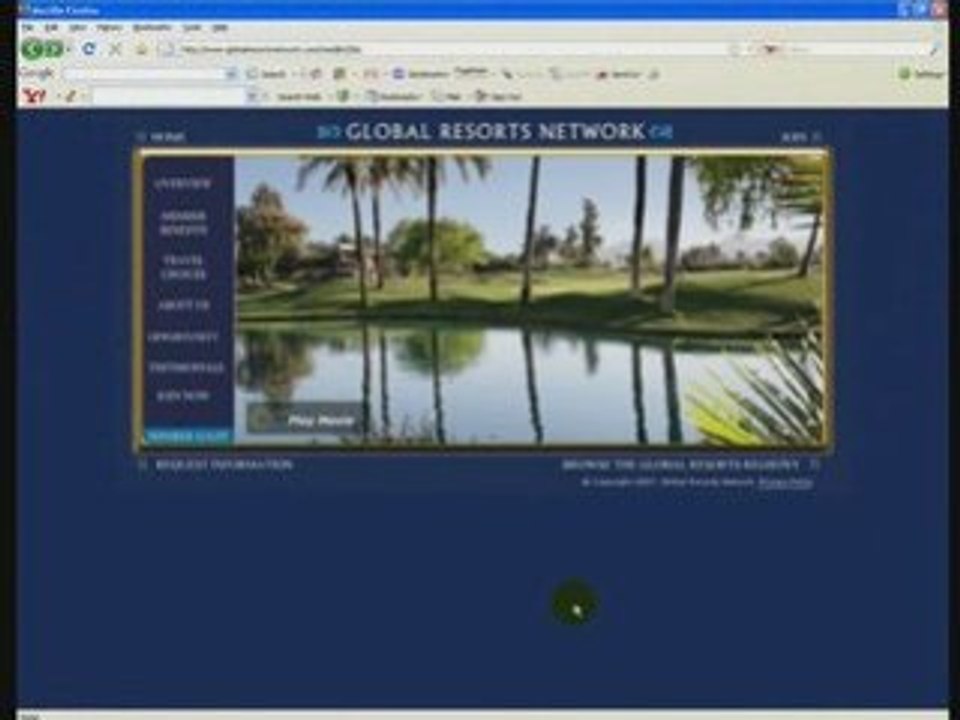
Task: Click the Google toolbar search input field
Action: pos(144,74)
